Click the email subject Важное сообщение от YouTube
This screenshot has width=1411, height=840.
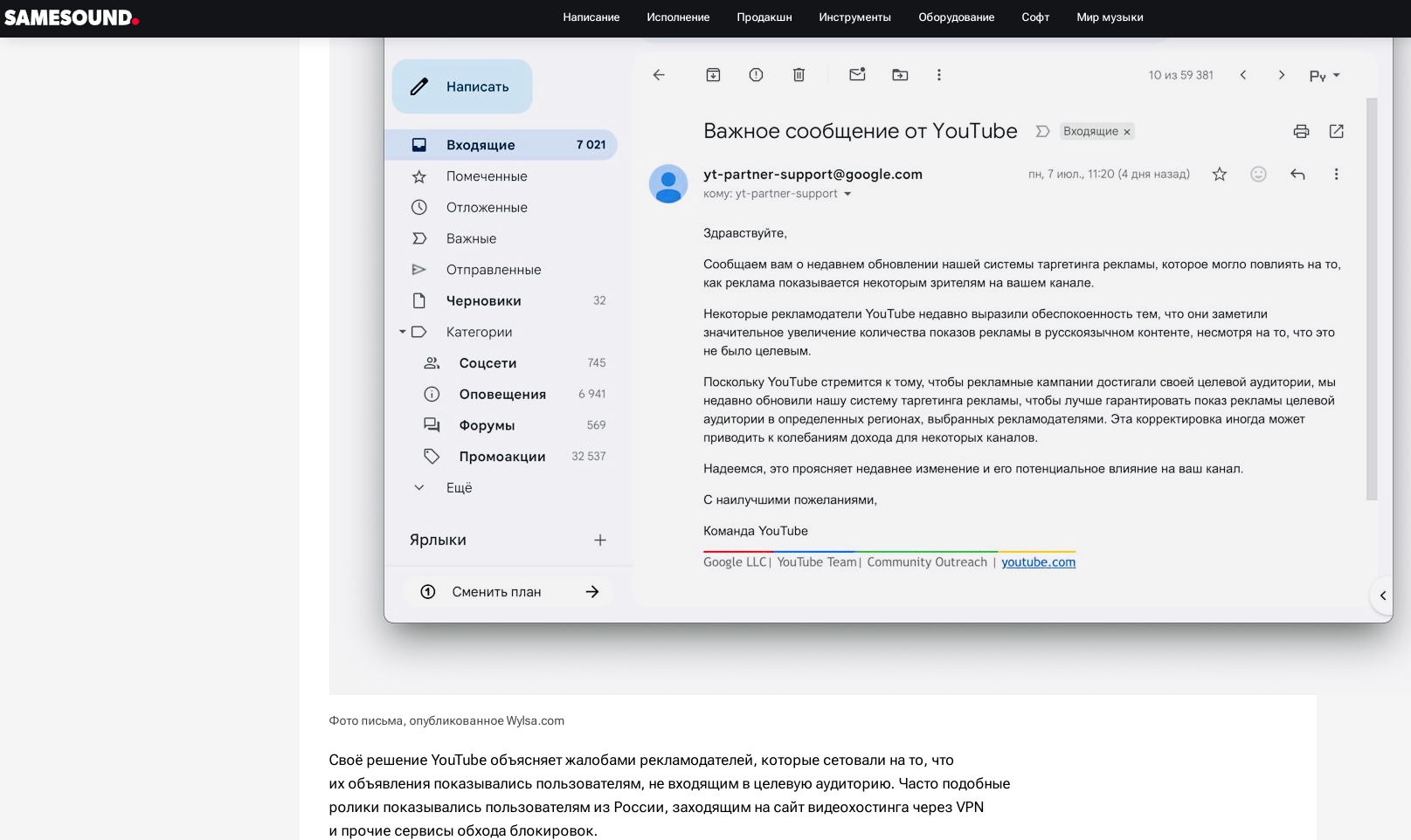(x=861, y=131)
